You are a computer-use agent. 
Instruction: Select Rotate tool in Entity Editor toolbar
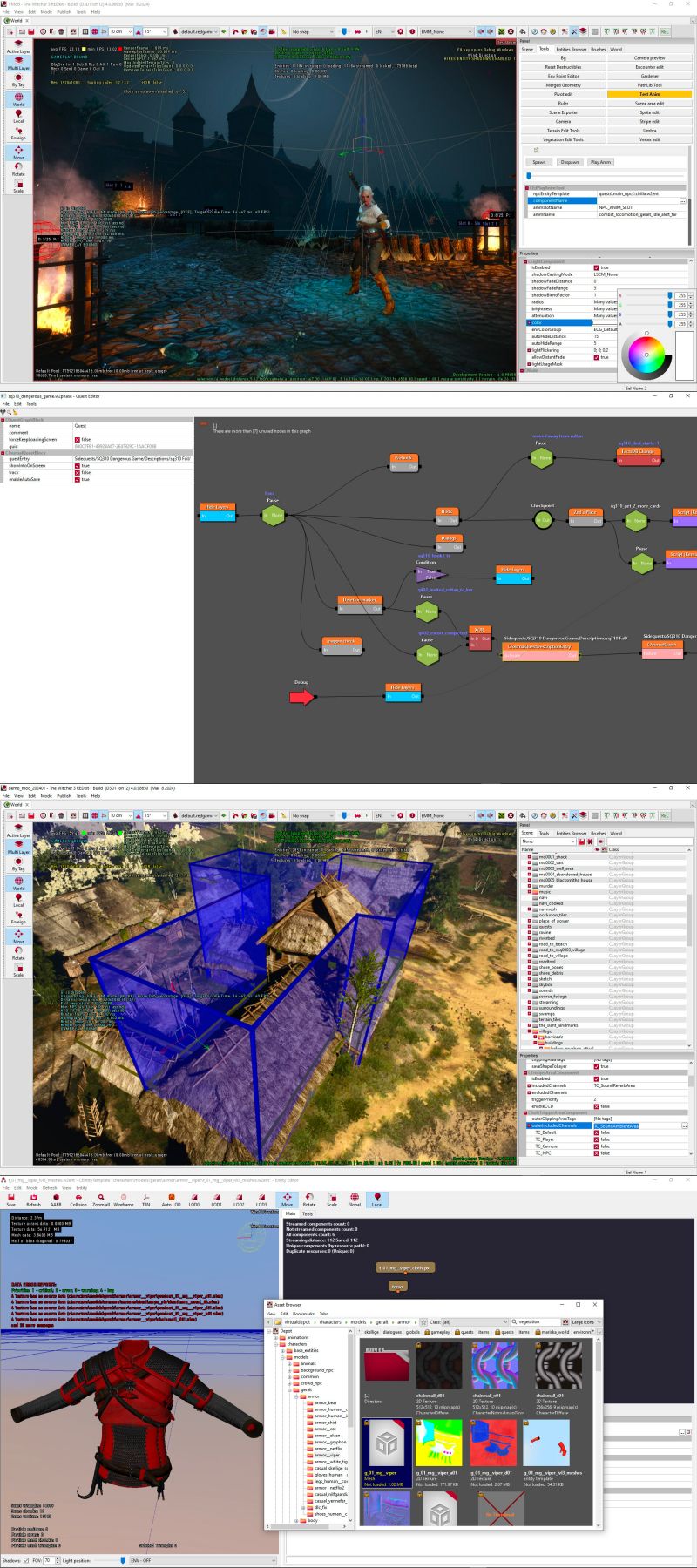309,1200
